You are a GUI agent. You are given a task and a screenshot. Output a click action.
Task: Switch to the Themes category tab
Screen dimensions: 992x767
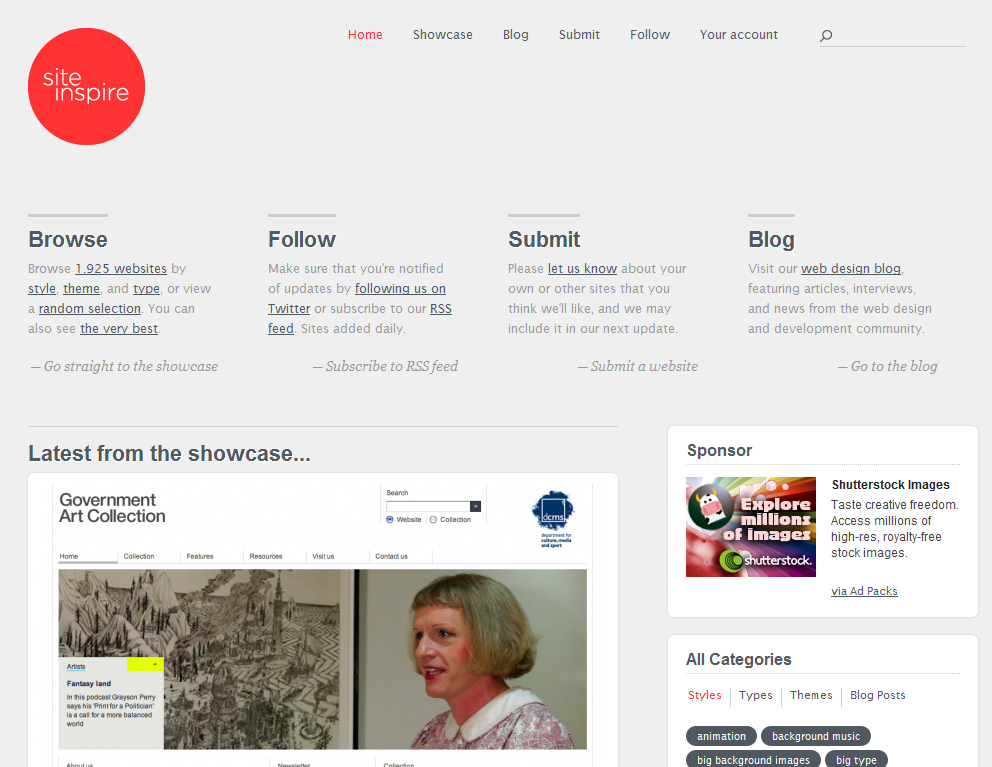(811, 695)
